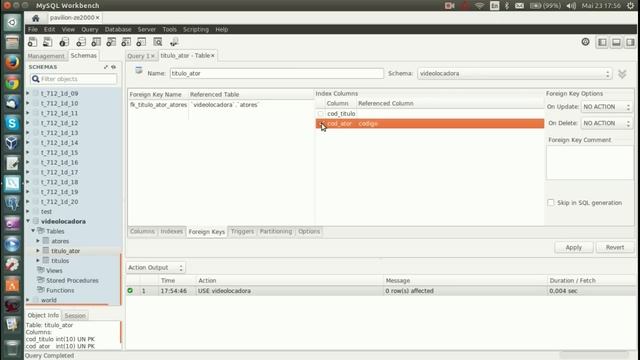Expand the atores table
Screen dimensions: 640x360
pos(38,241)
